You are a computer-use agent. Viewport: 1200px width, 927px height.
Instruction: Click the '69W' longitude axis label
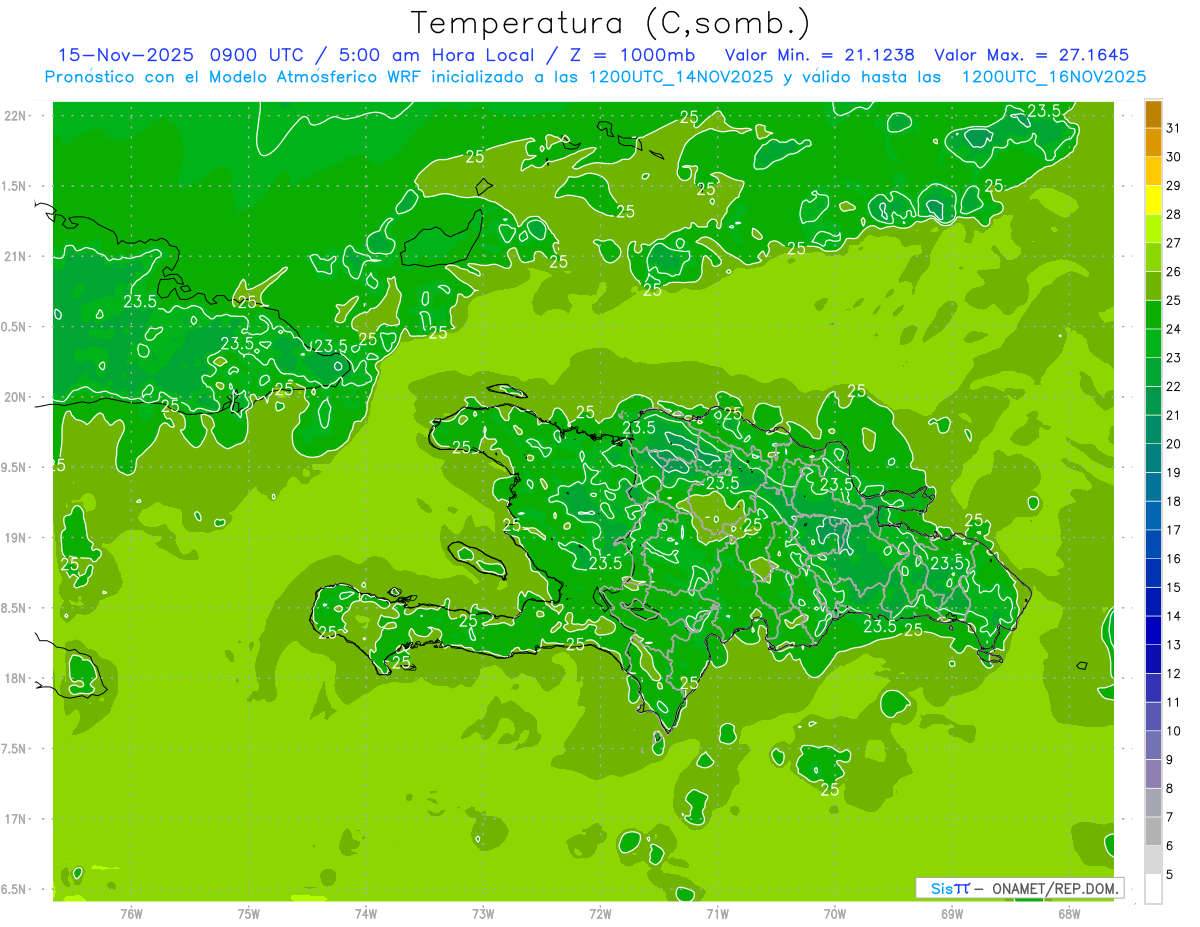click(952, 913)
